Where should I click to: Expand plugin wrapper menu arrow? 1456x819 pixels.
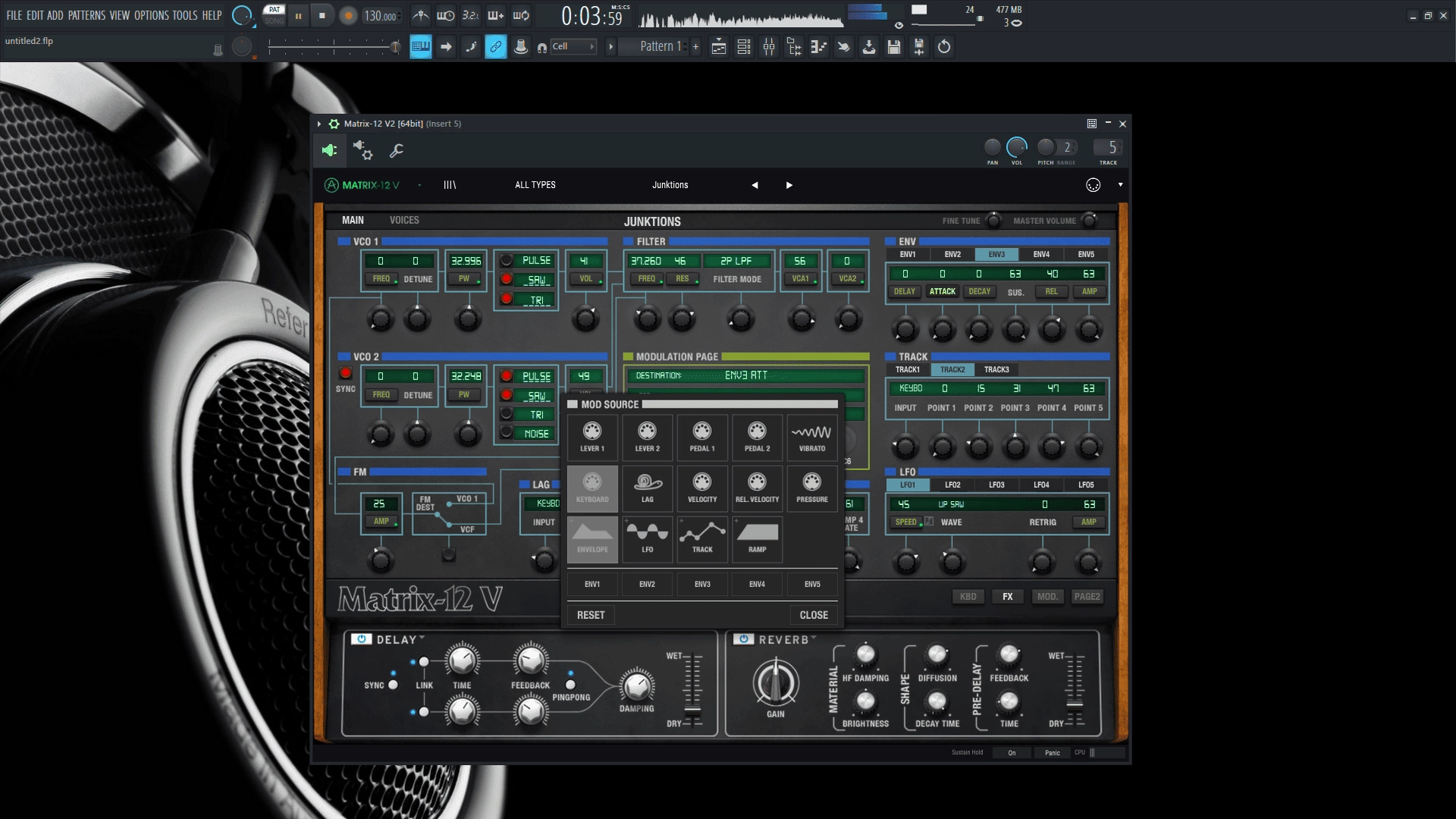pos(319,124)
